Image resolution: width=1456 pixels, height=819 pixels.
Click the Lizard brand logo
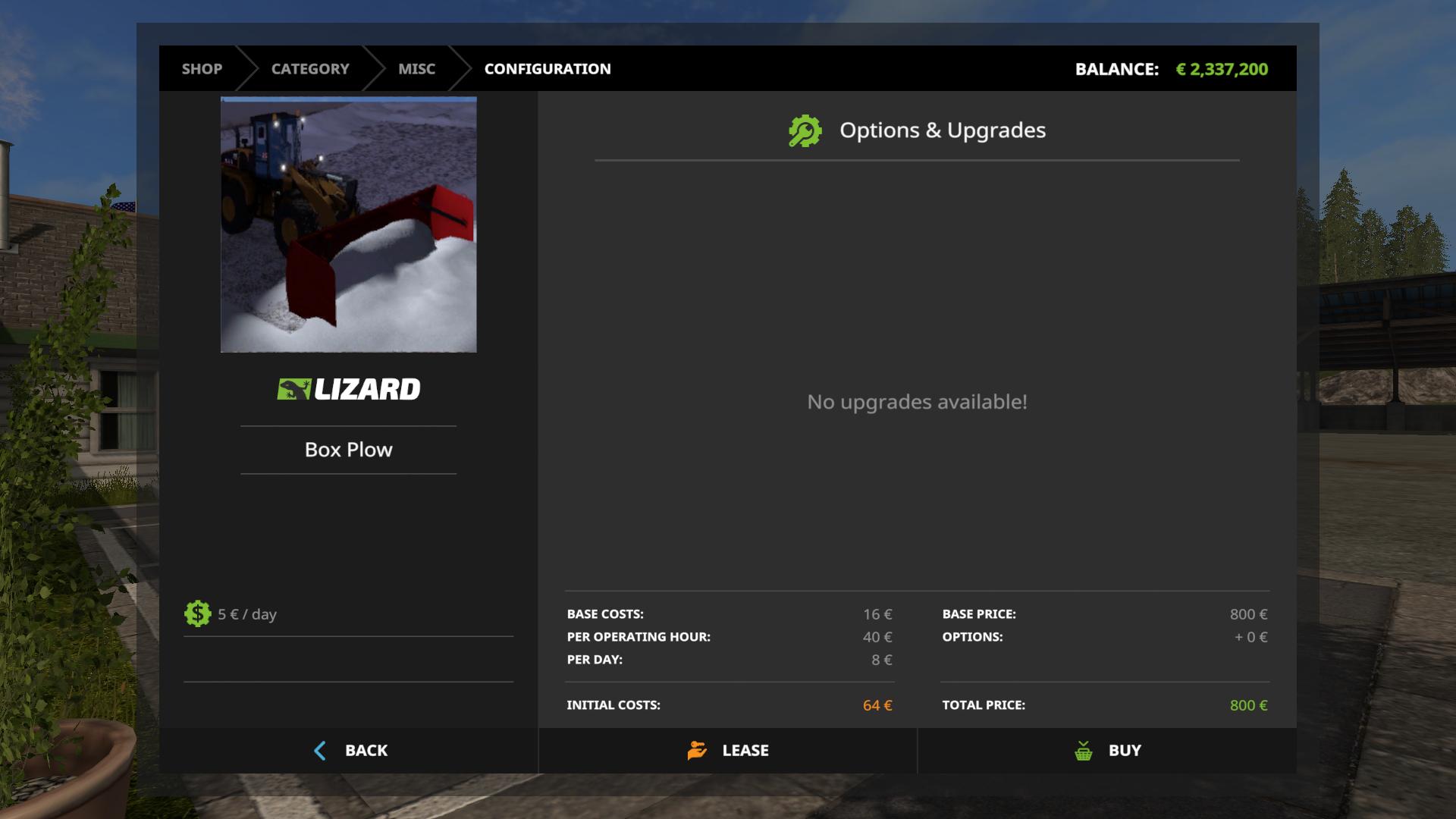pyautogui.click(x=349, y=389)
